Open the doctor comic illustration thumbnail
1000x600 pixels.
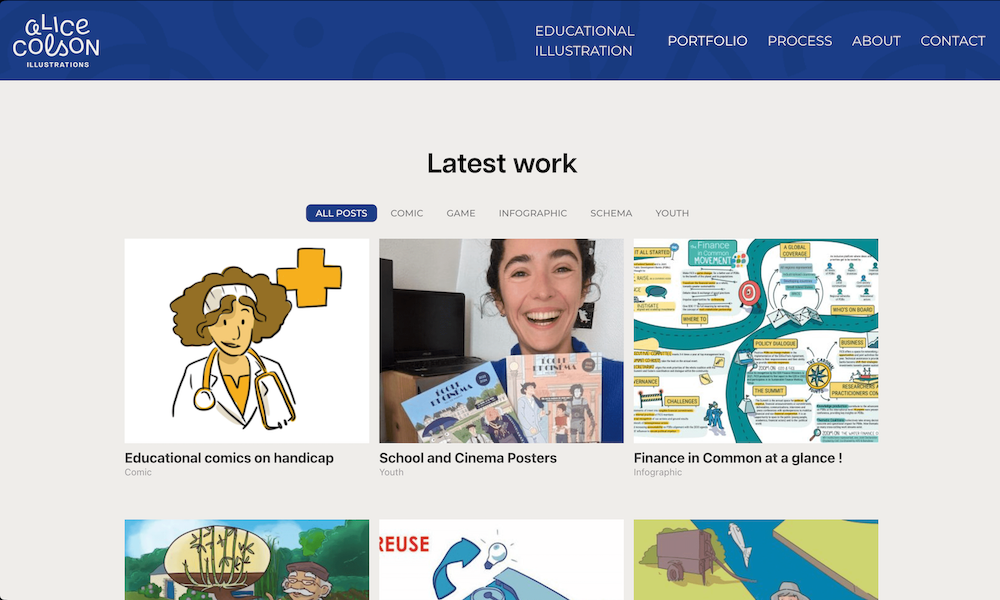tap(247, 341)
